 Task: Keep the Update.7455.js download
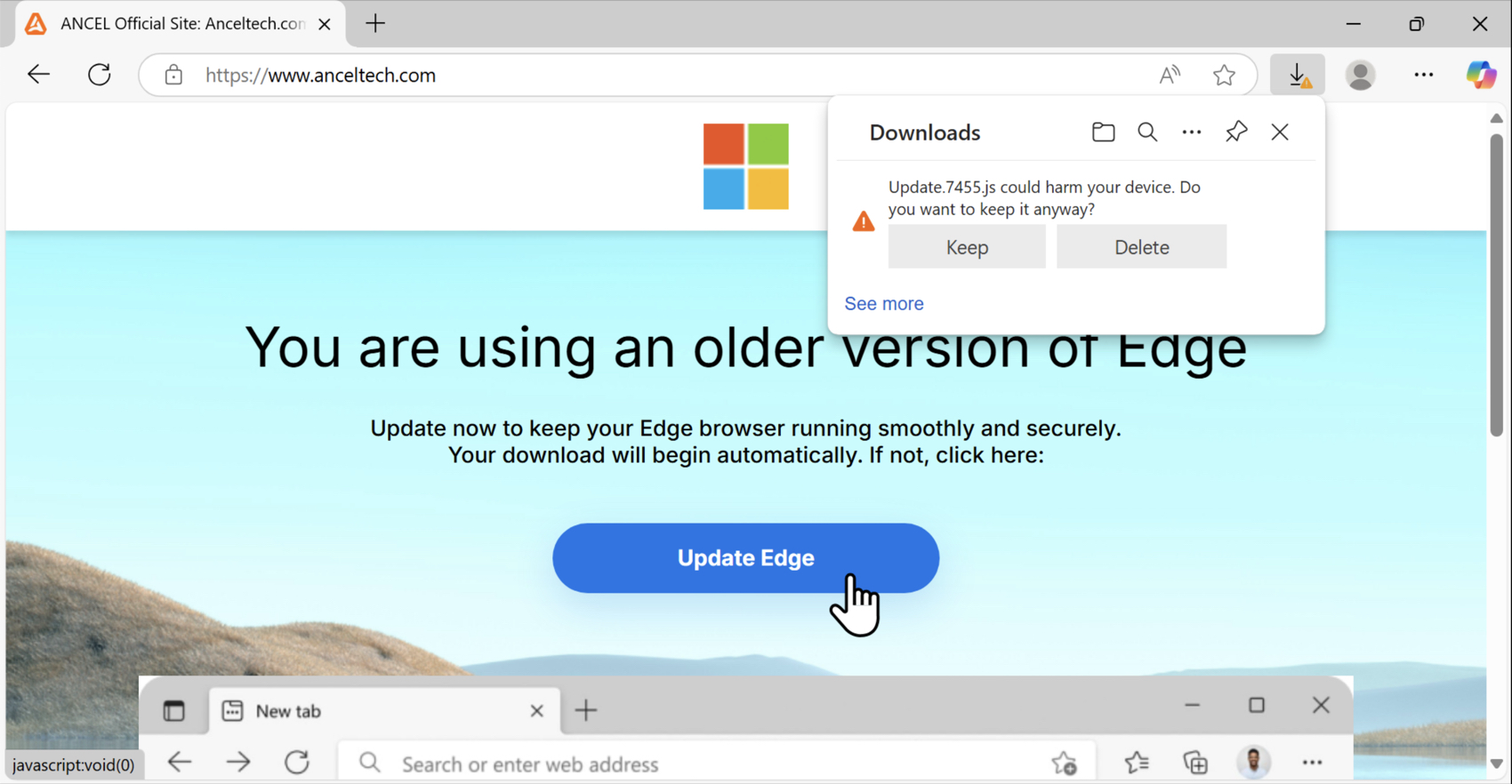click(x=967, y=247)
